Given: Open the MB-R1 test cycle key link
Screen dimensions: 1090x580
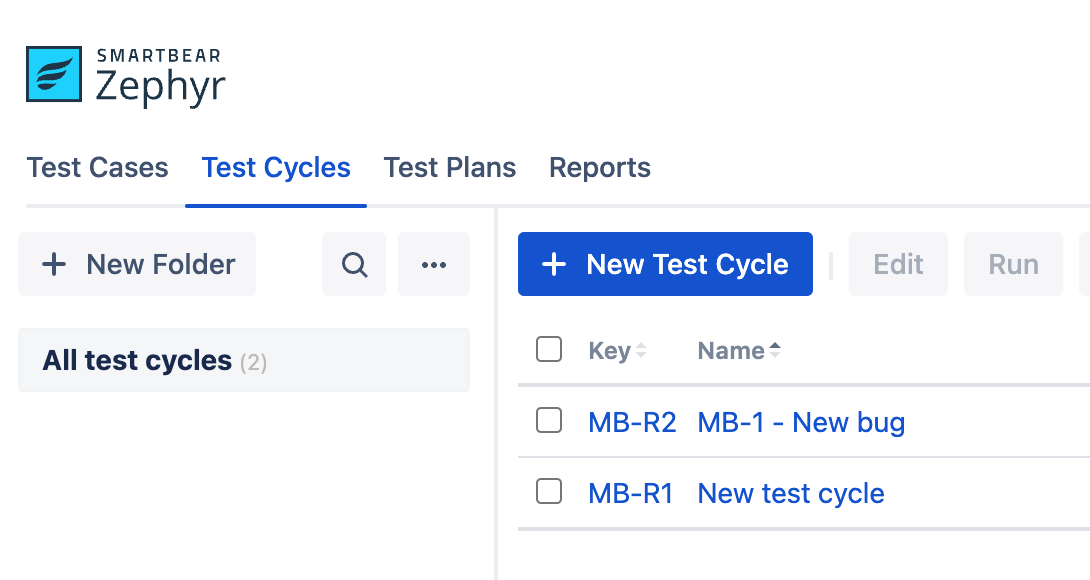Looking at the screenshot, I should point(630,493).
